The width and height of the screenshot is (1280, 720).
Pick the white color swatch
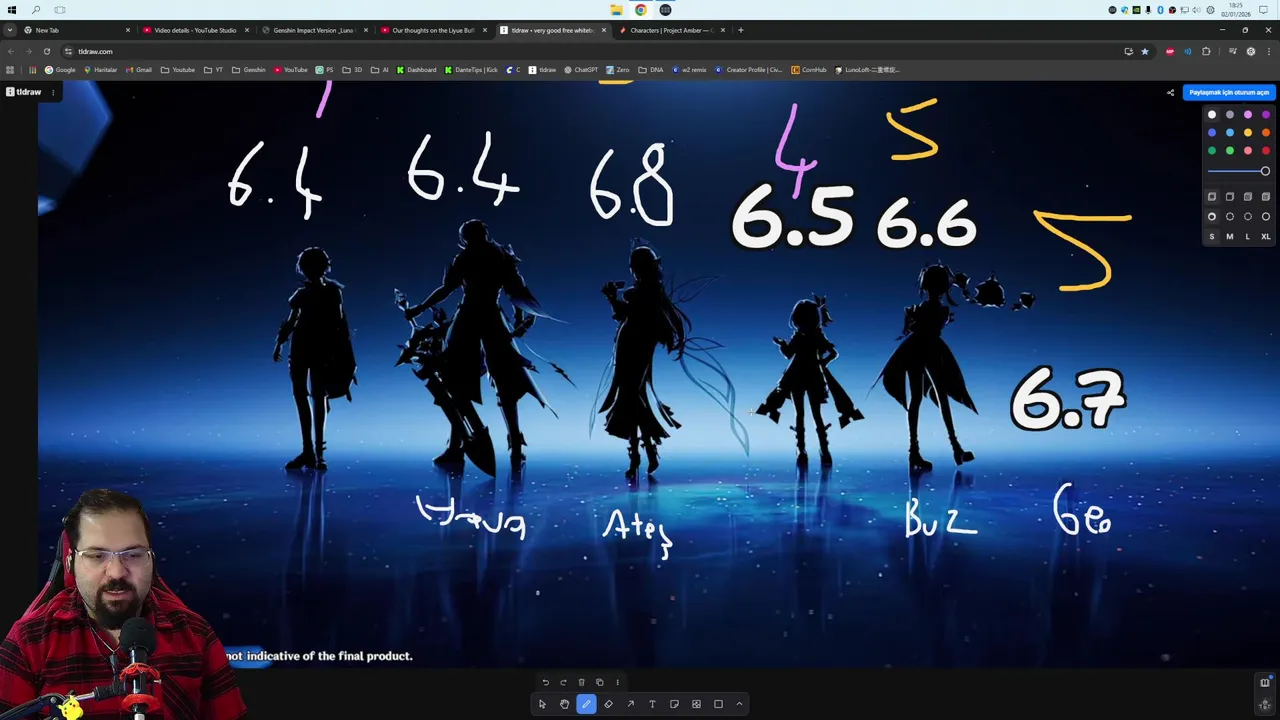click(1212, 115)
